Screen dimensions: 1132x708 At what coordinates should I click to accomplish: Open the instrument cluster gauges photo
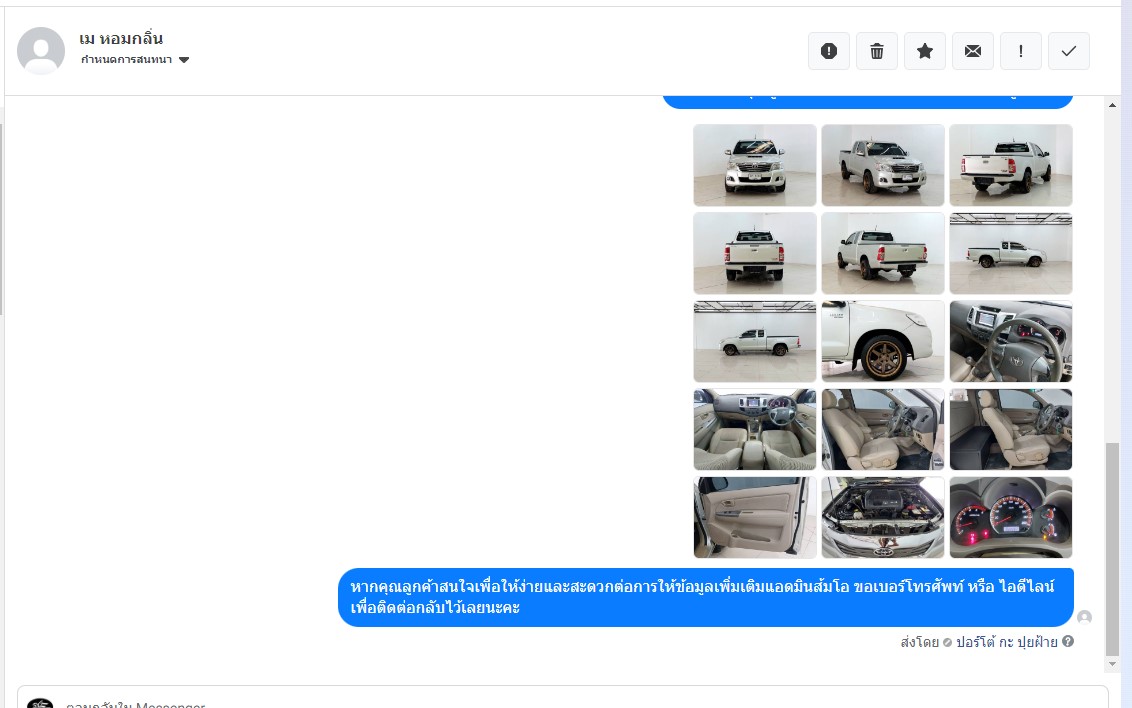click(x=1011, y=517)
